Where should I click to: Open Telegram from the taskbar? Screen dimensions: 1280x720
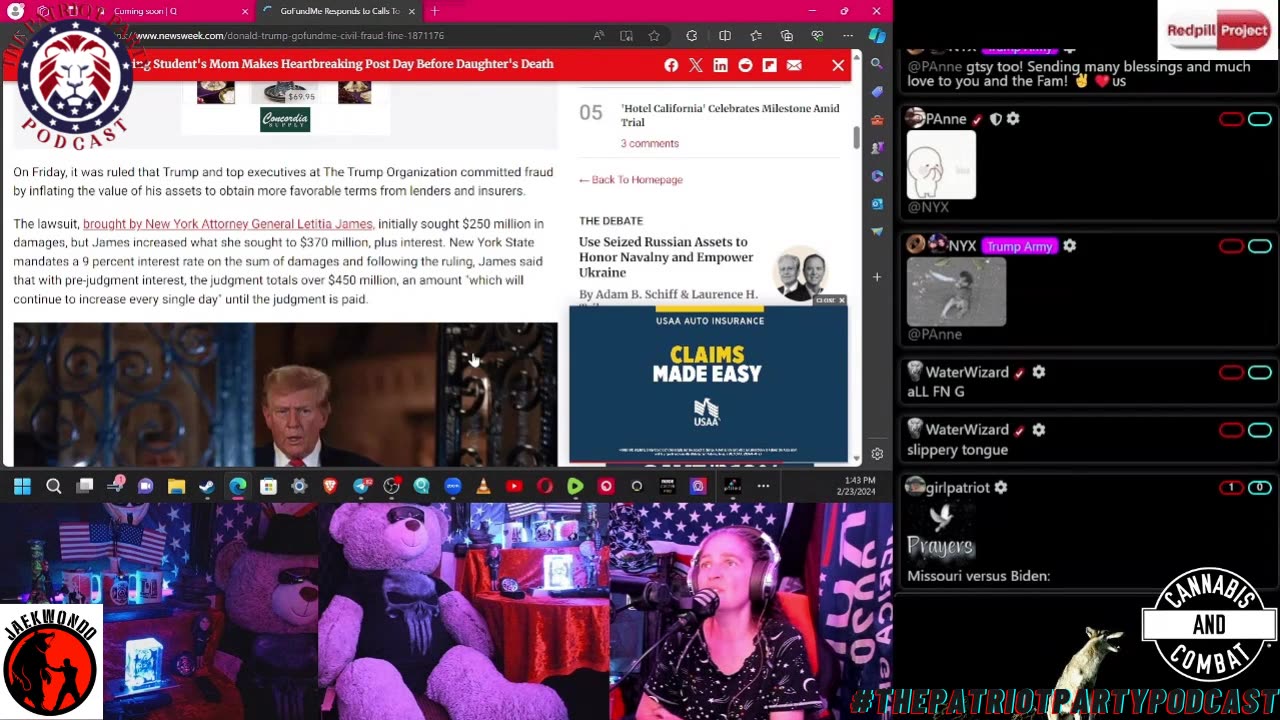pos(361,486)
